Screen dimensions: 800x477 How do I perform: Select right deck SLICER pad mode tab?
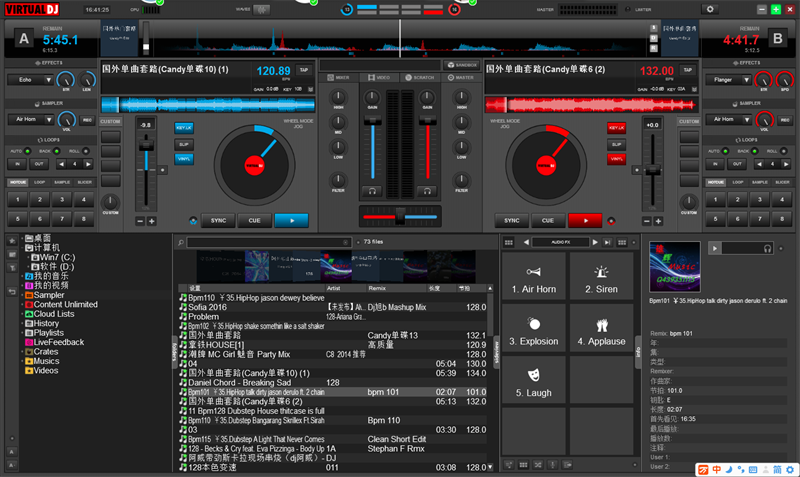(x=782, y=182)
